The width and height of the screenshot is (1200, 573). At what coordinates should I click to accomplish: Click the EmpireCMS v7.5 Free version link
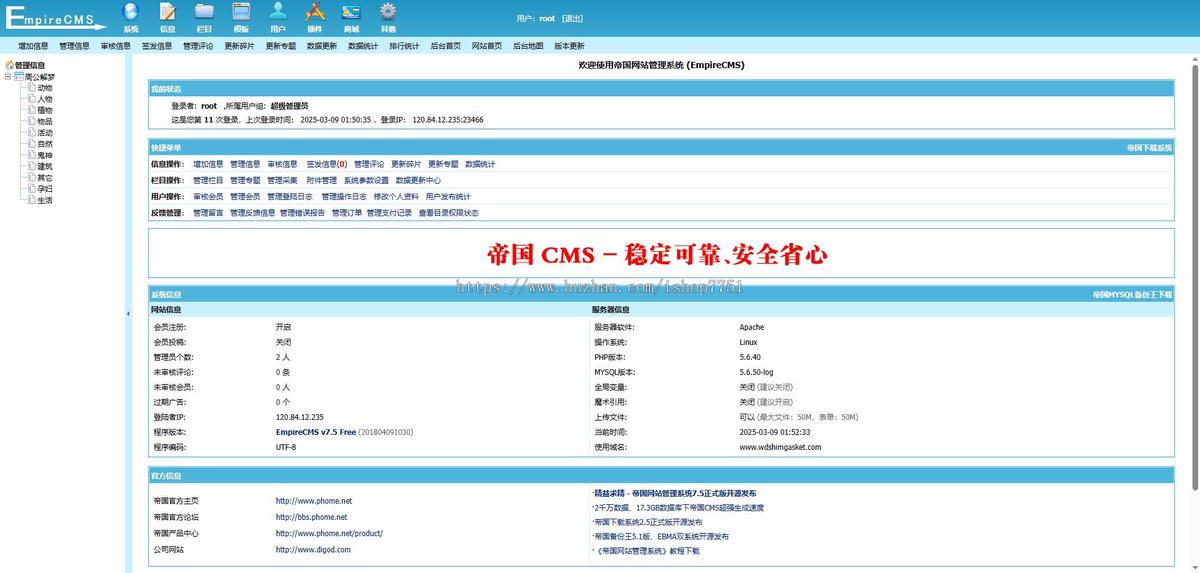click(316, 432)
